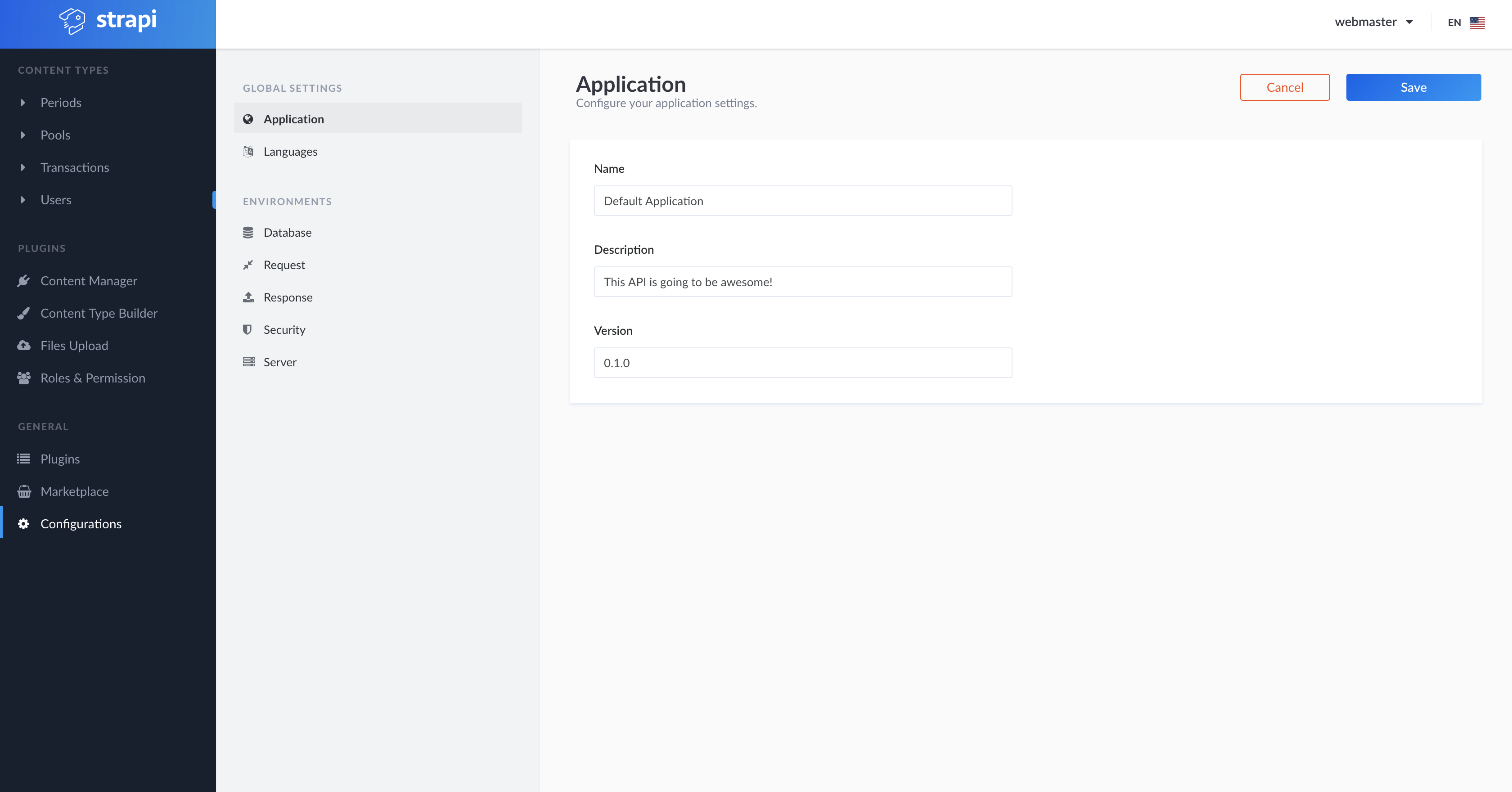This screenshot has height=792, width=1512.
Task: Open the Content Manager plugin
Action: 89,280
